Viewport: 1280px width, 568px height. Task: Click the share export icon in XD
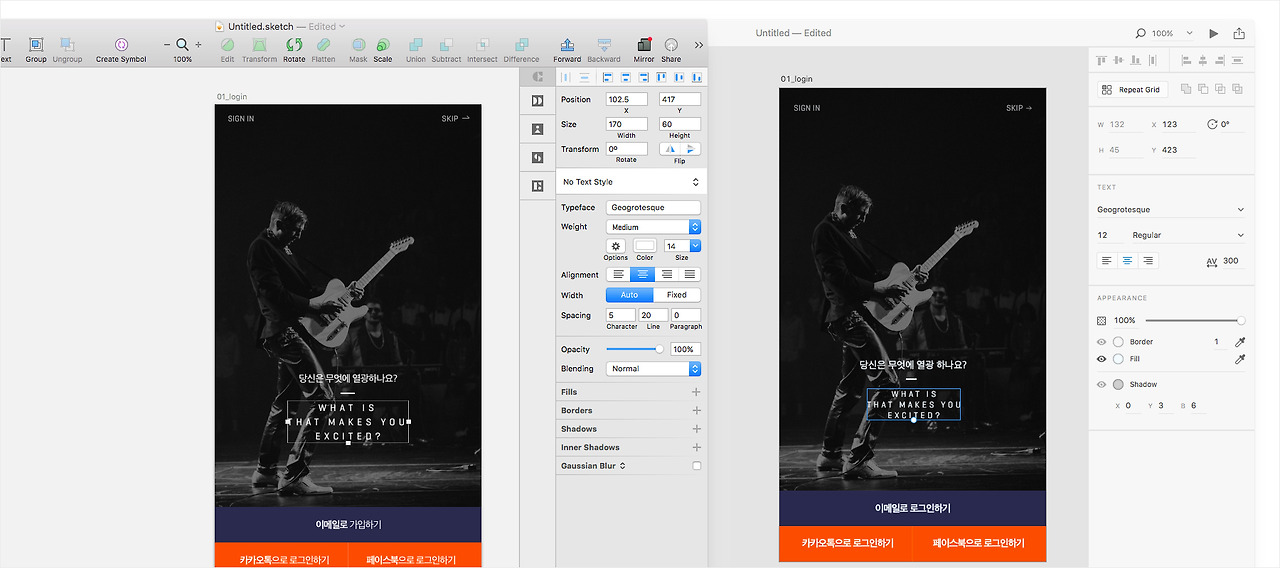(1240, 33)
